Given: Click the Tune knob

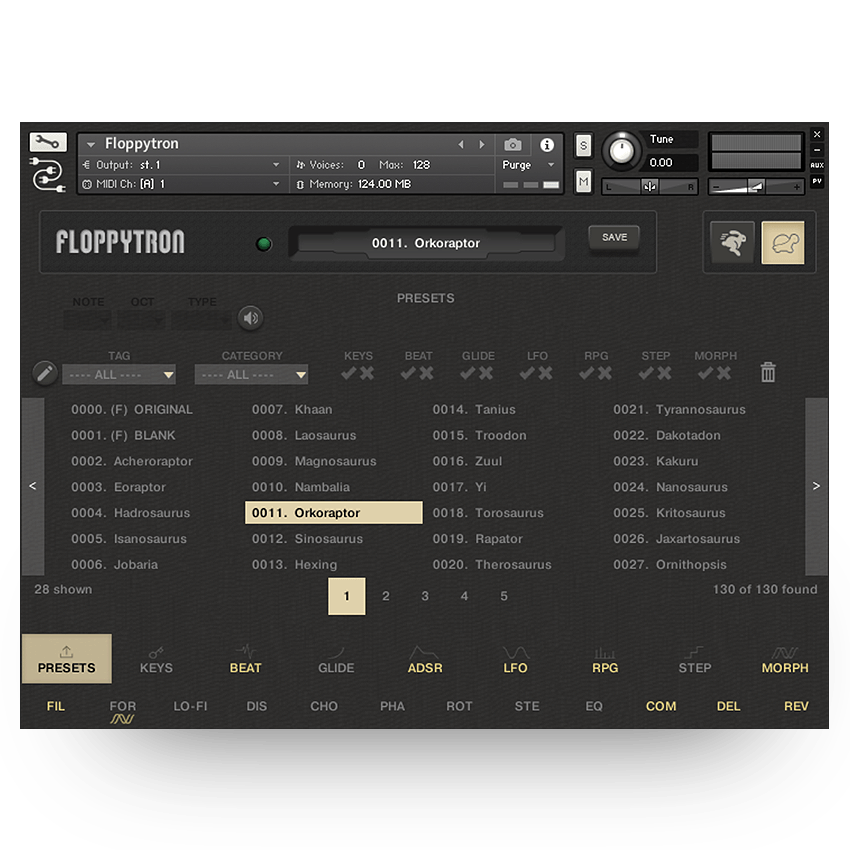Looking at the screenshot, I should tap(621, 151).
